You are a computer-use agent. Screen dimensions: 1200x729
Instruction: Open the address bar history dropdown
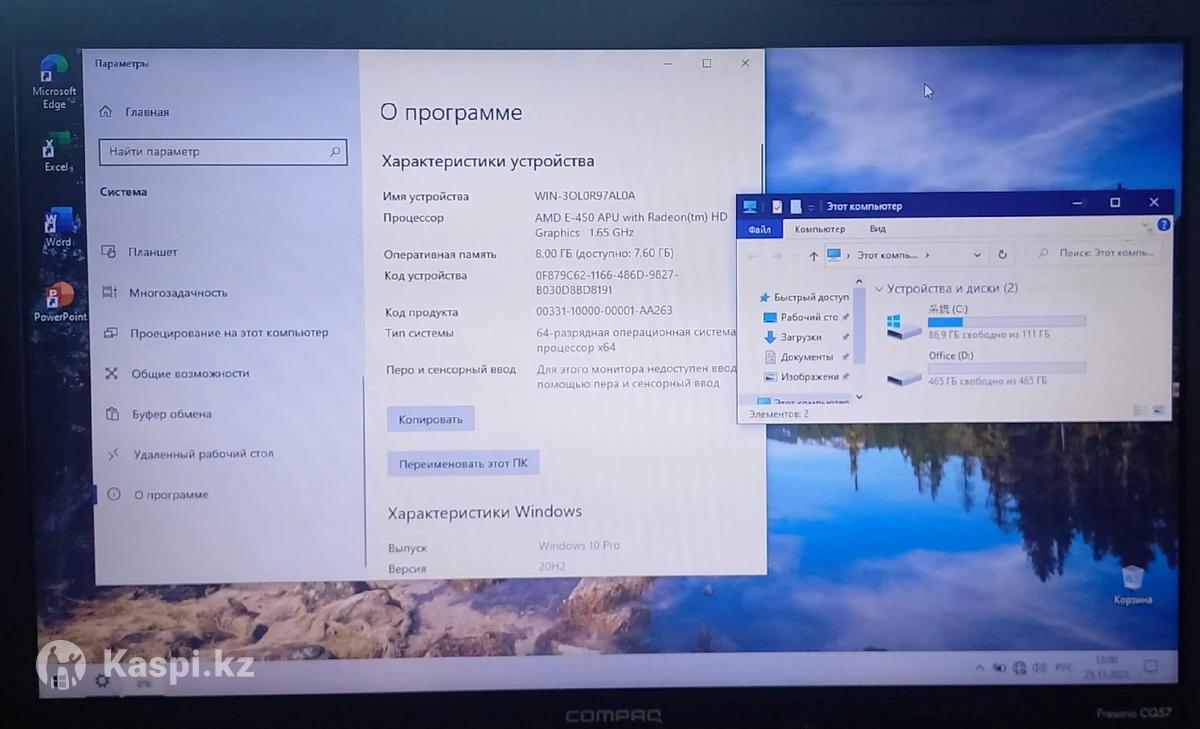tap(977, 255)
